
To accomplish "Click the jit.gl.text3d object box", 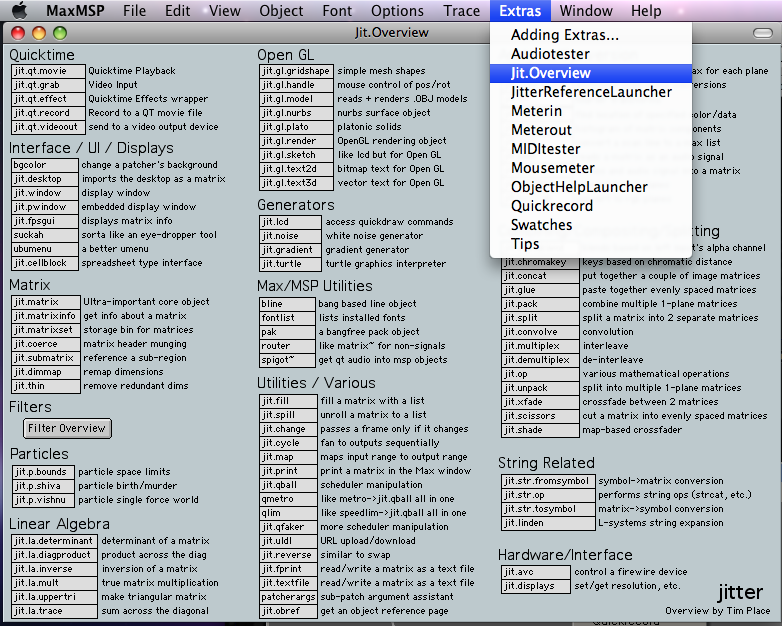I will (x=296, y=183).
